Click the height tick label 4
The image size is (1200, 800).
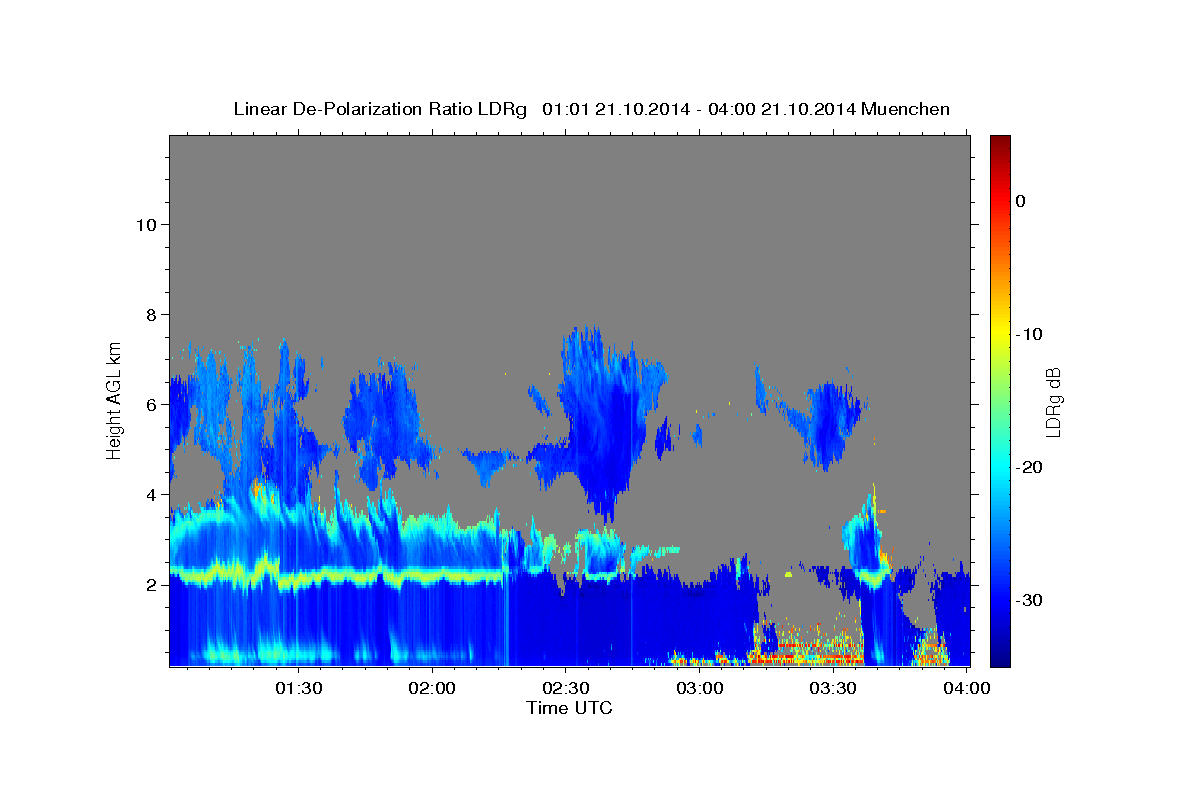coord(152,494)
